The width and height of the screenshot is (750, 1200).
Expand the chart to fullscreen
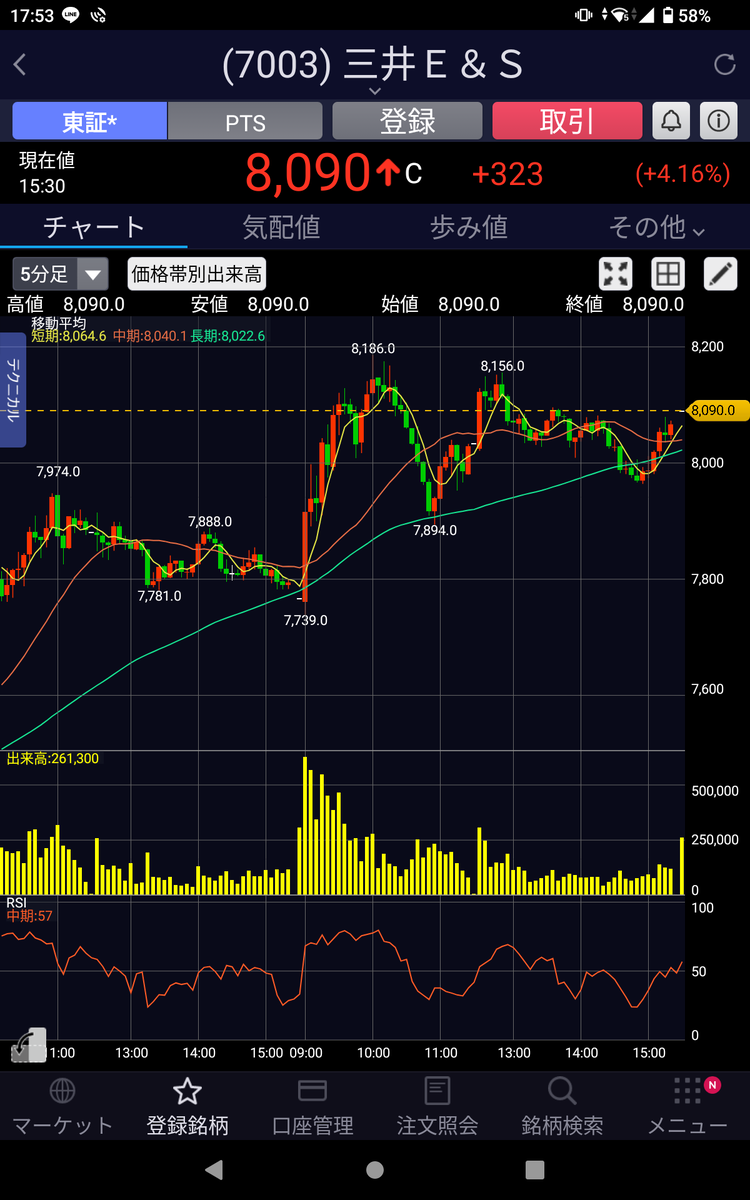click(616, 273)
